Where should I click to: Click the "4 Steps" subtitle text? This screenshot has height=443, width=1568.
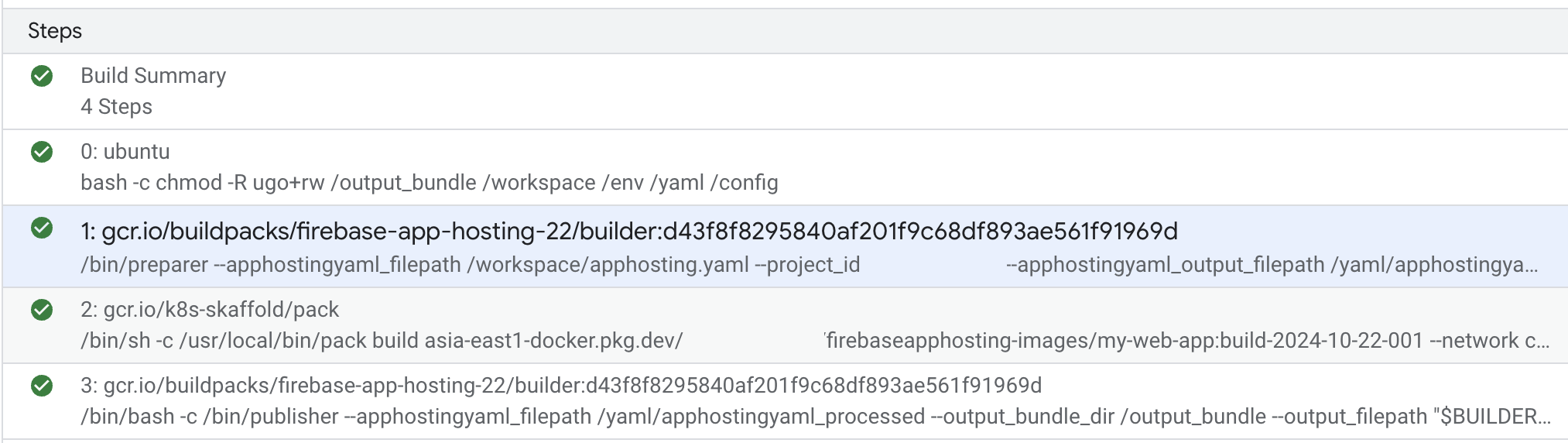(116, 107)
